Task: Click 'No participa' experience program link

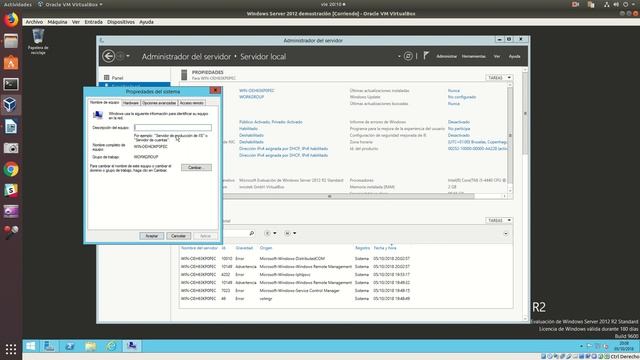Action: (459, 129)
